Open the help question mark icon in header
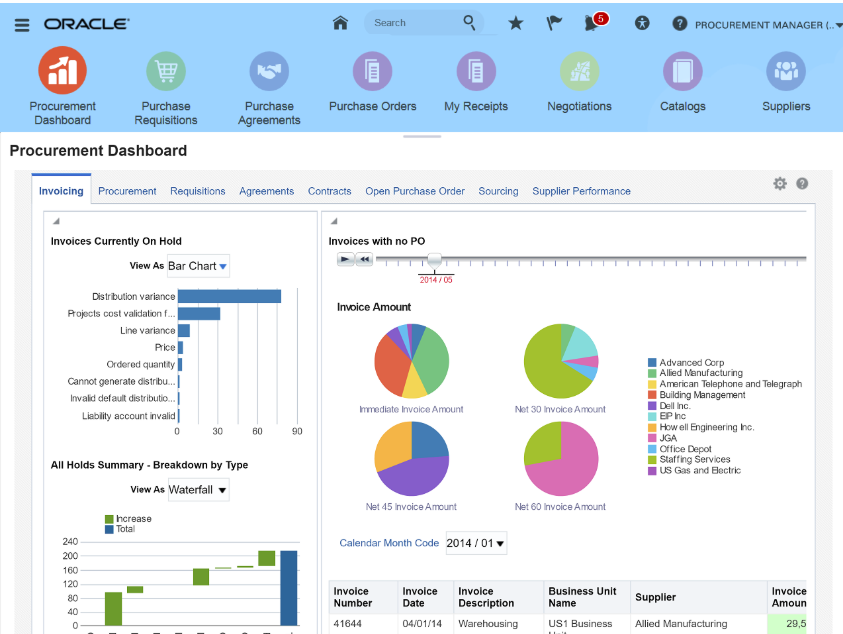843x634 pixels. [x=680, y=24]
